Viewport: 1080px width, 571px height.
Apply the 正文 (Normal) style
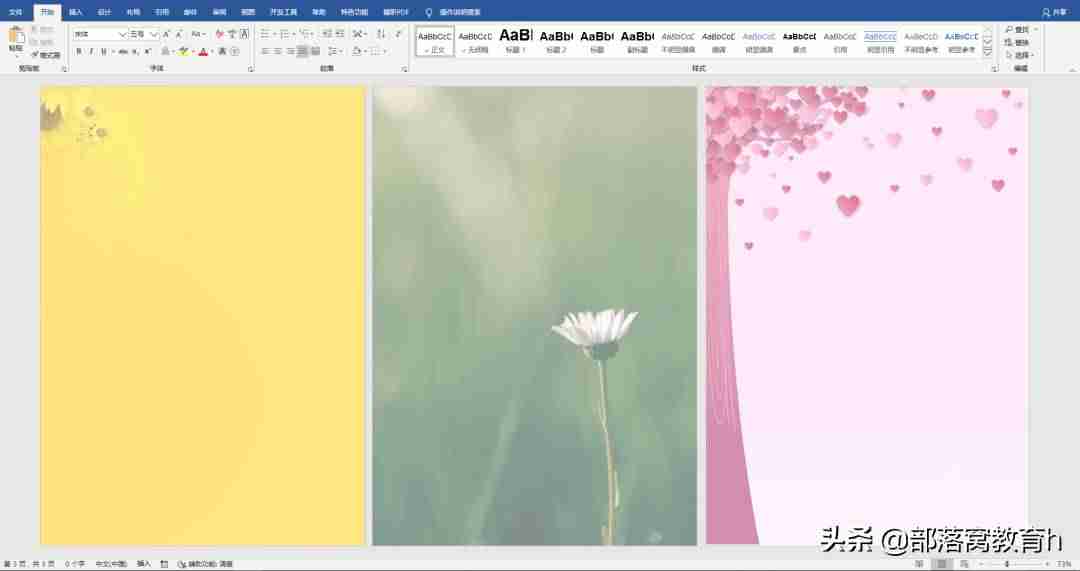point(435,41)
